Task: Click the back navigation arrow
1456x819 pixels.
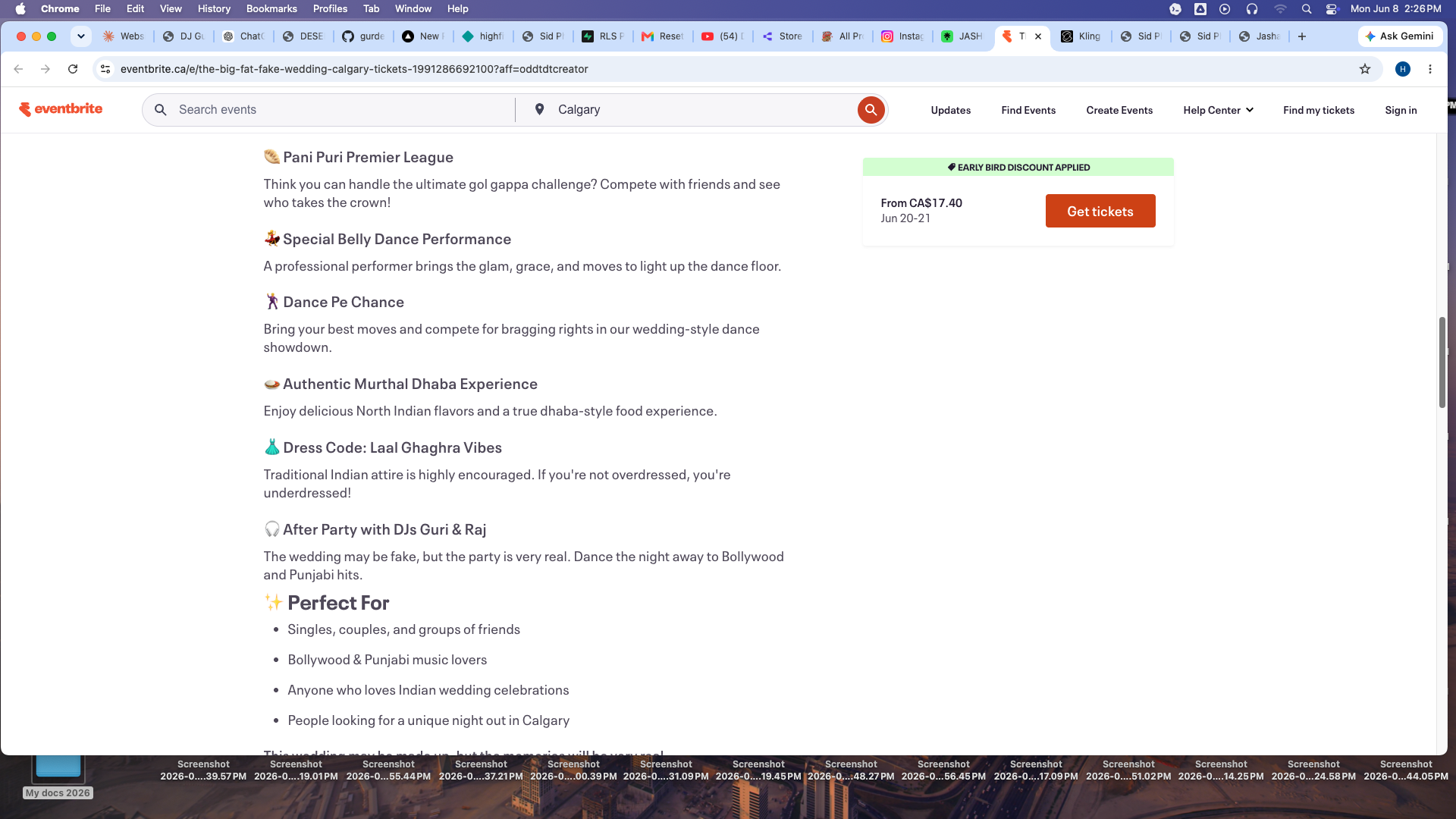Action: tap(18, 69)
